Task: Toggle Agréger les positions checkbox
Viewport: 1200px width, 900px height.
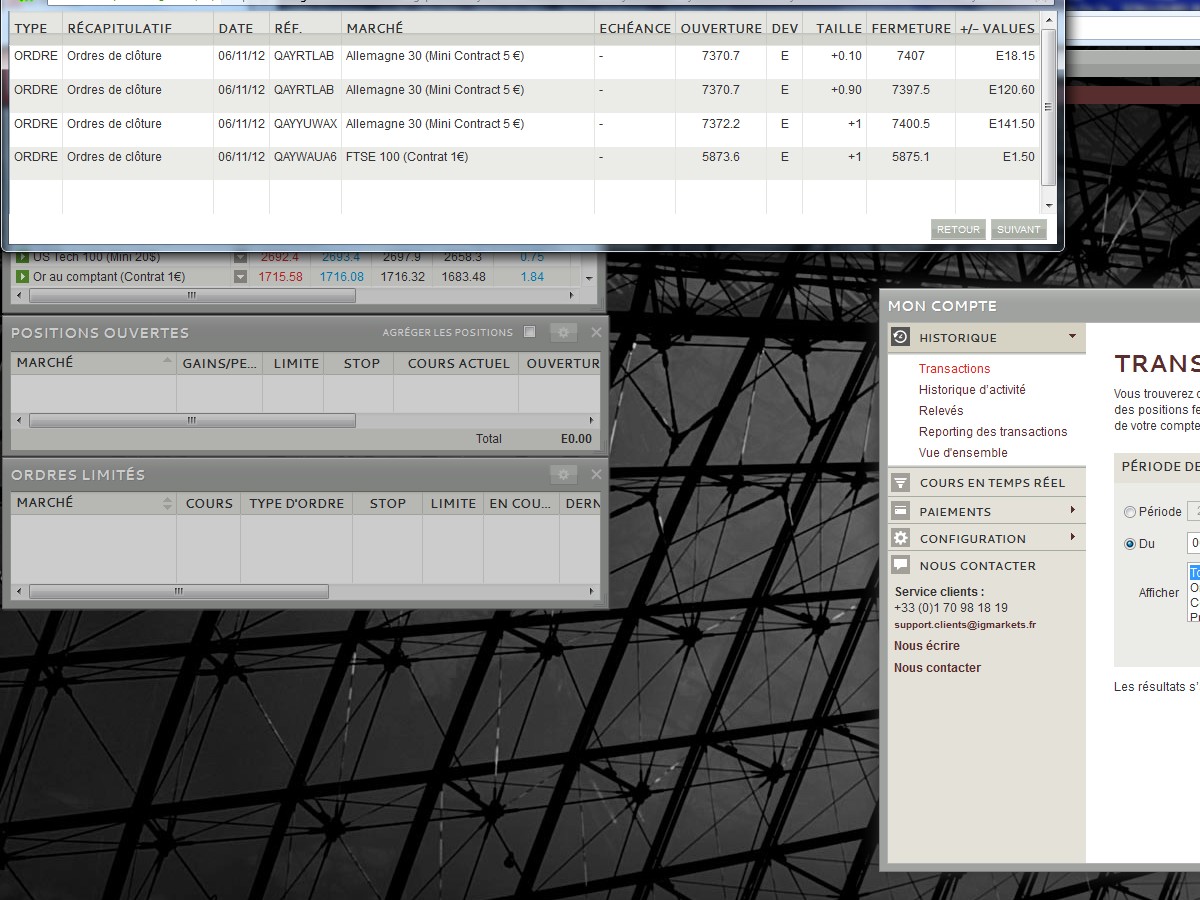Action: tap(530, 332)
